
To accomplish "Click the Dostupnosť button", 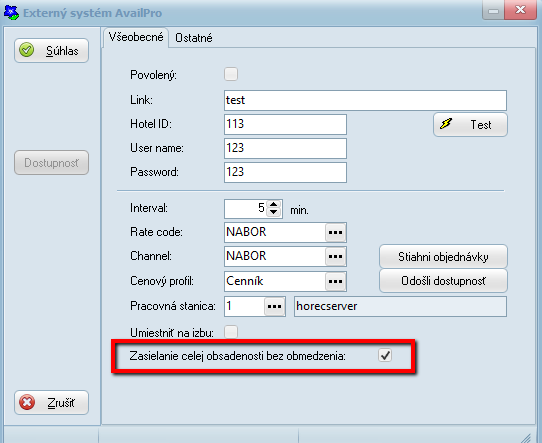I will click(52, 162).
